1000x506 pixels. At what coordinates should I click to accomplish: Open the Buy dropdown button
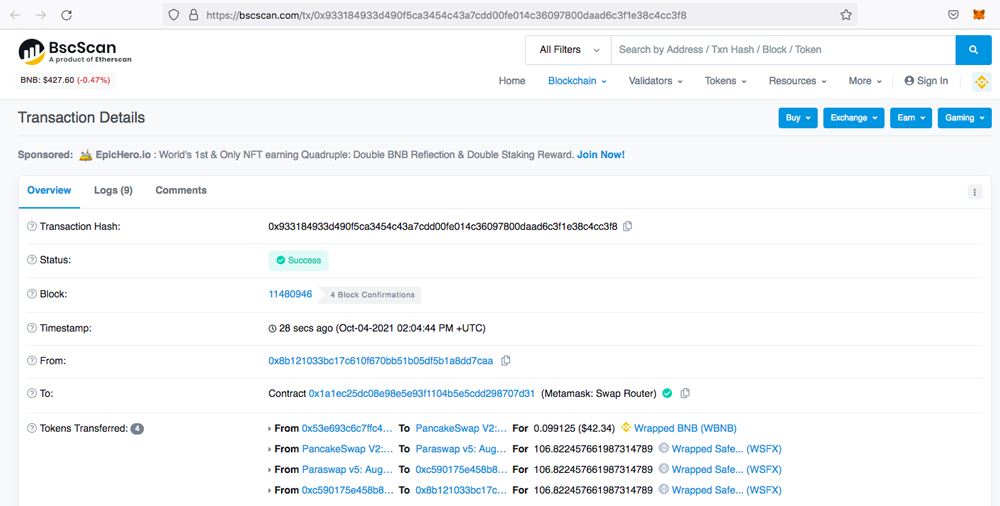(x=798, y=118)
